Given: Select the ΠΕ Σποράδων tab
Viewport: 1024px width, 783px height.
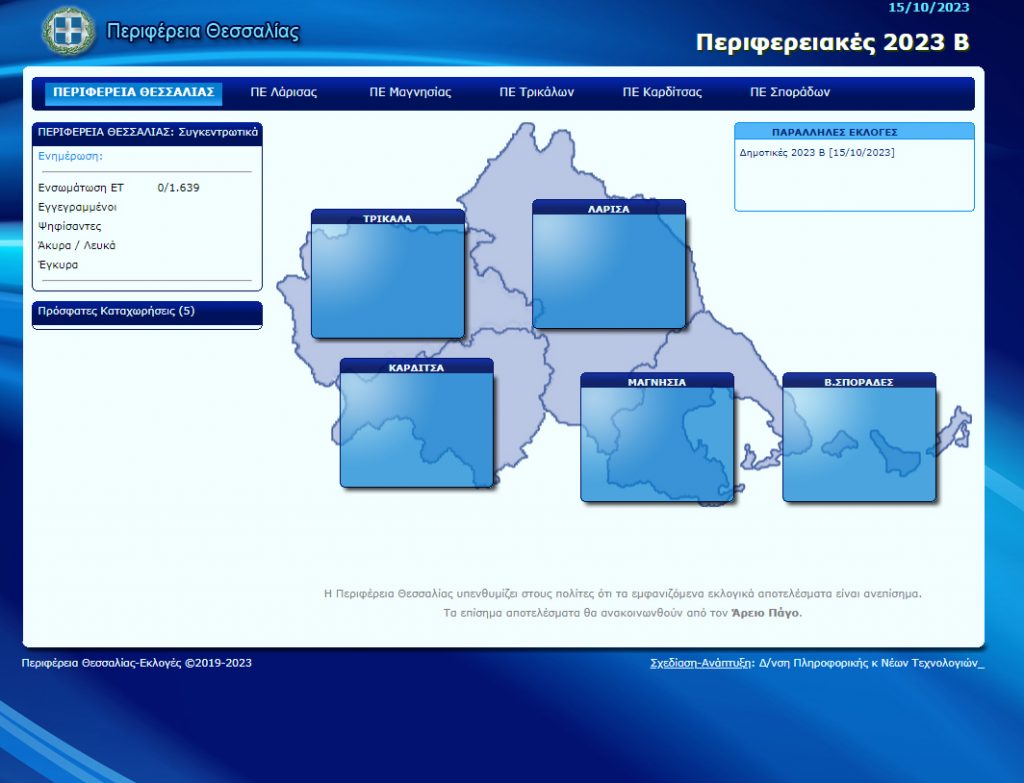Looking at the screenshot, I should point(790,92).
